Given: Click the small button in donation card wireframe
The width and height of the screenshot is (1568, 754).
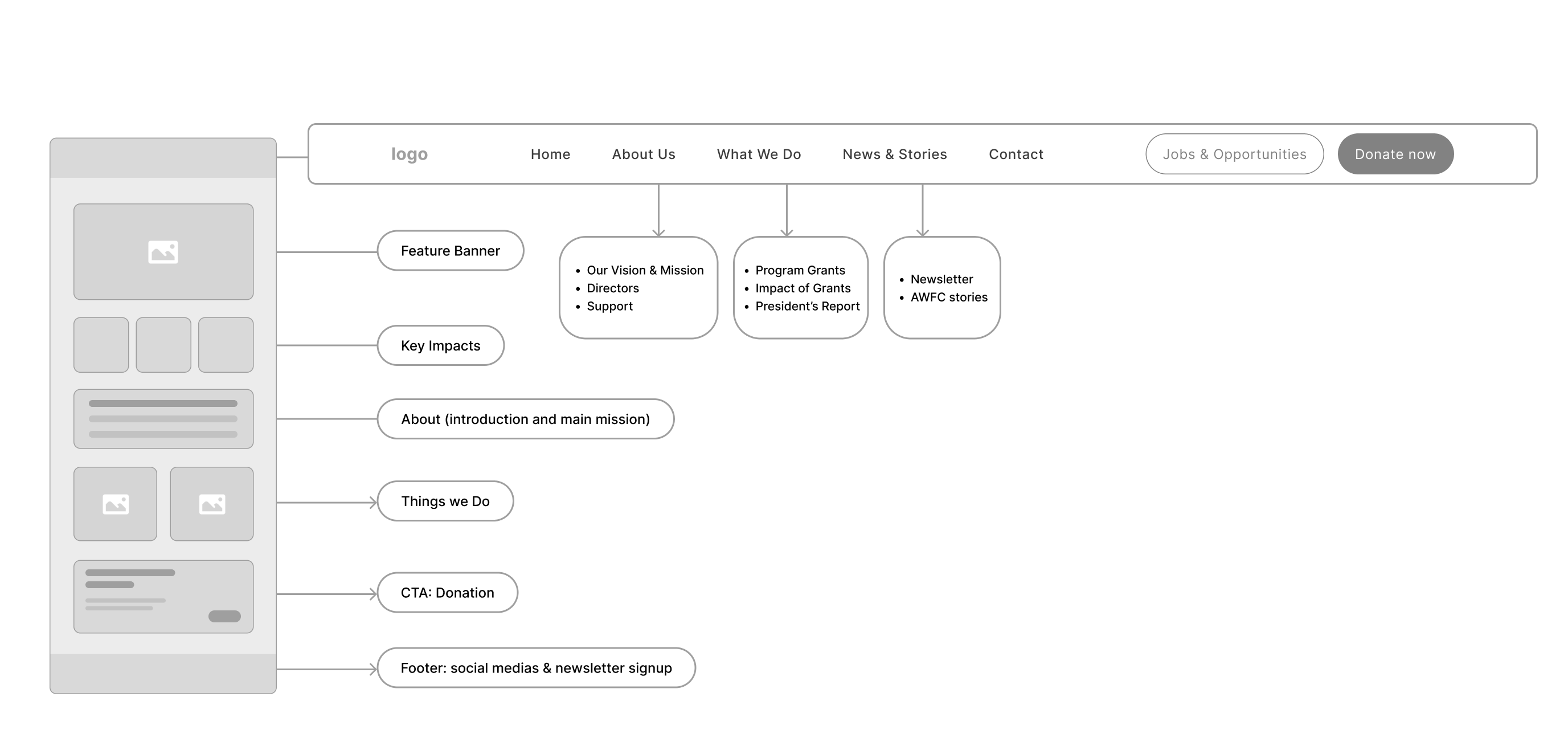Looking at the screenshot, I should point(224,616).
